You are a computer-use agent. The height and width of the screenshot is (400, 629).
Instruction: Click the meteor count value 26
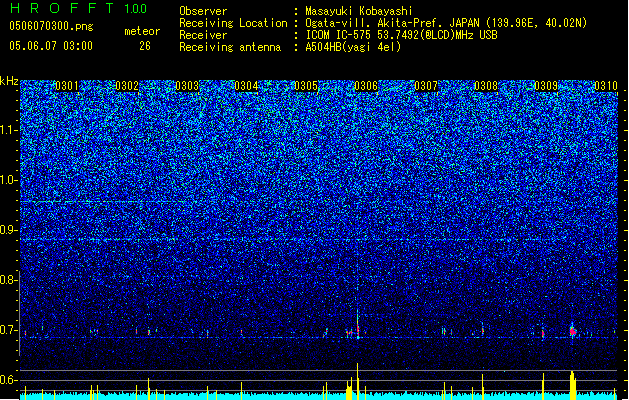pyautogui.click(x=145, y=46)
